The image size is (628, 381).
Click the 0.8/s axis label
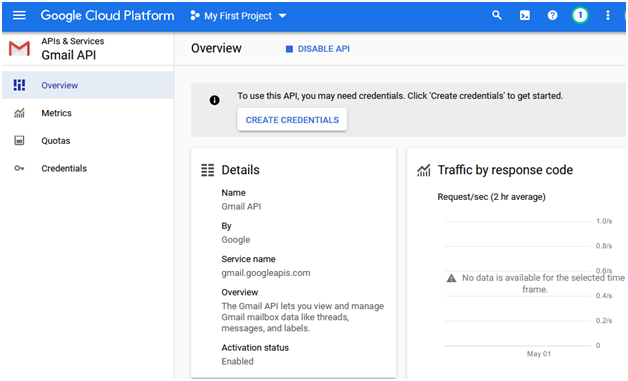pos(604,246)
